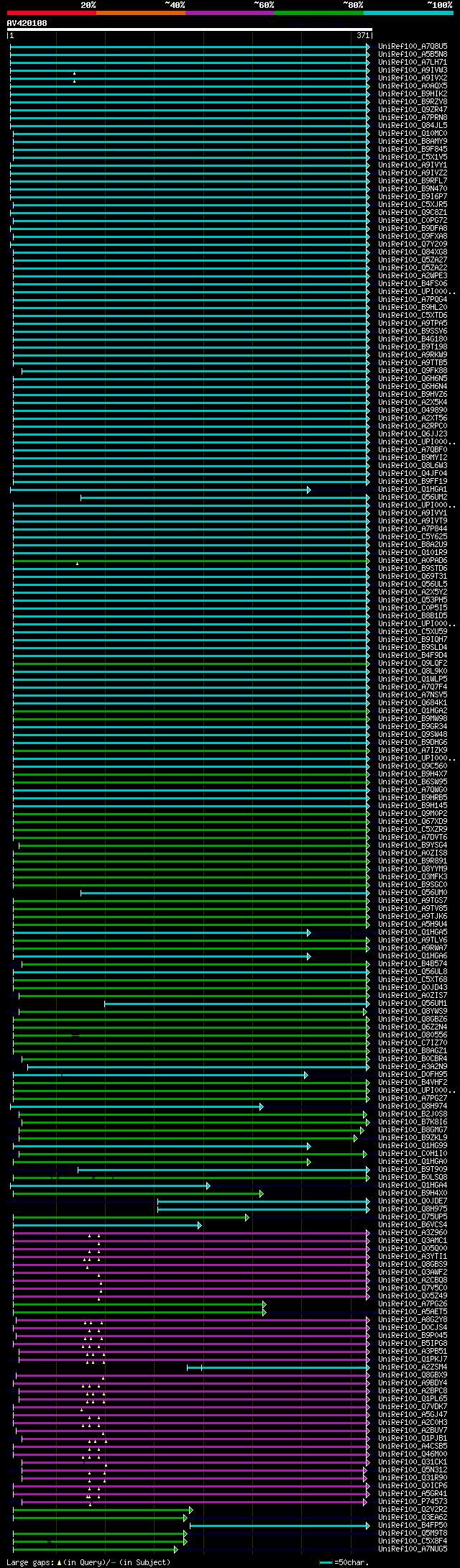Click the cyan bar for UniRef100_B4FP50

tap(280, 1526)
